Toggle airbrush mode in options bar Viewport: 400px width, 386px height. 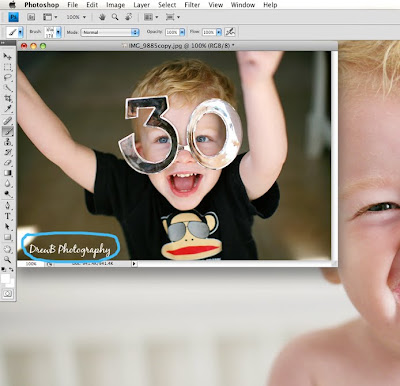[230, 32]
